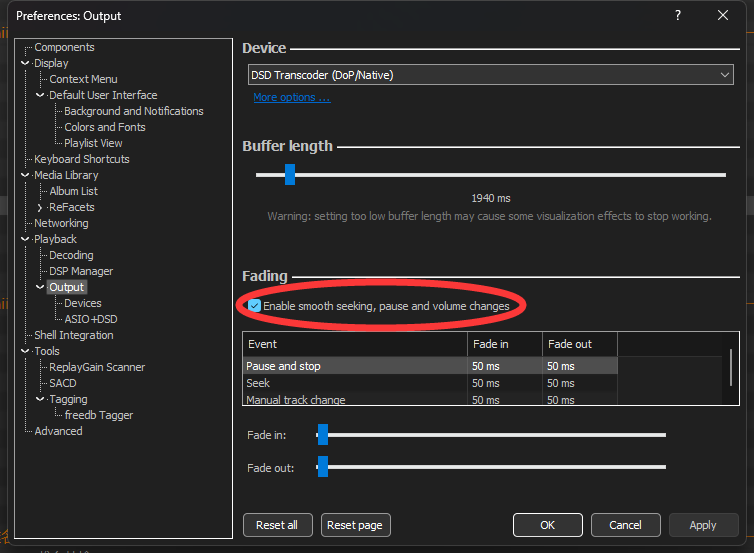Screen dimensions: 754x553
Task: Click the Fade in slider handle
Action: tap(323, 435)
